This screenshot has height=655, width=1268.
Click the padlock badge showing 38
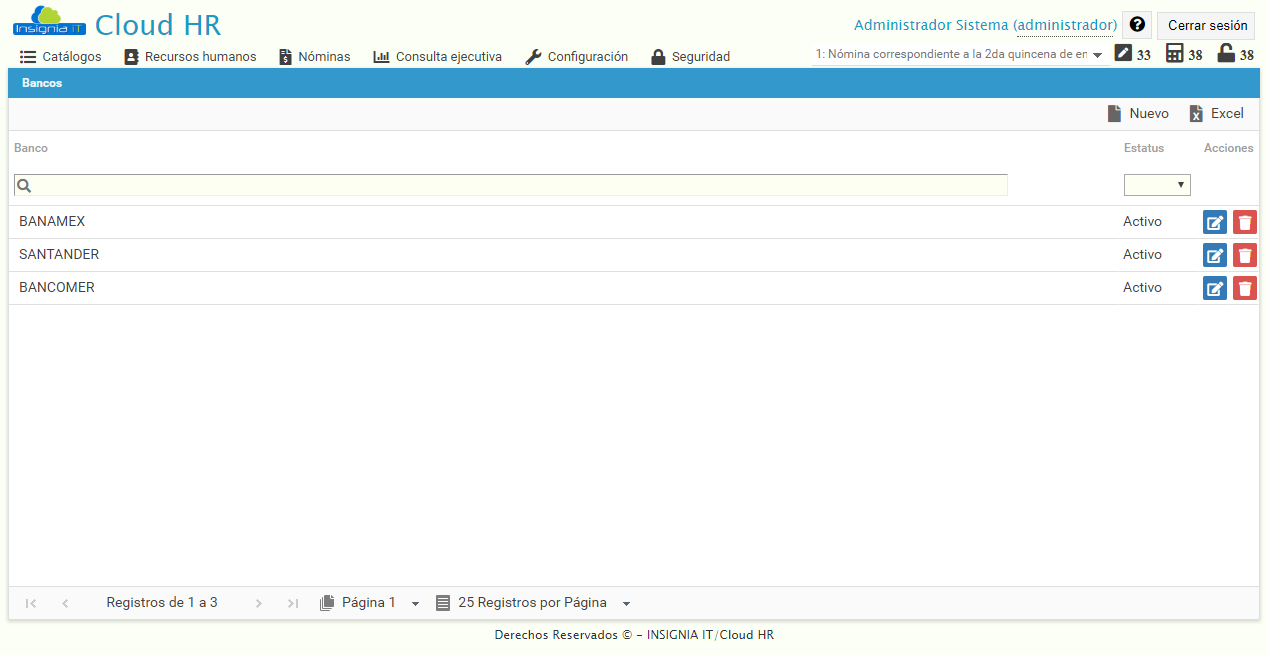(1227, 54)
